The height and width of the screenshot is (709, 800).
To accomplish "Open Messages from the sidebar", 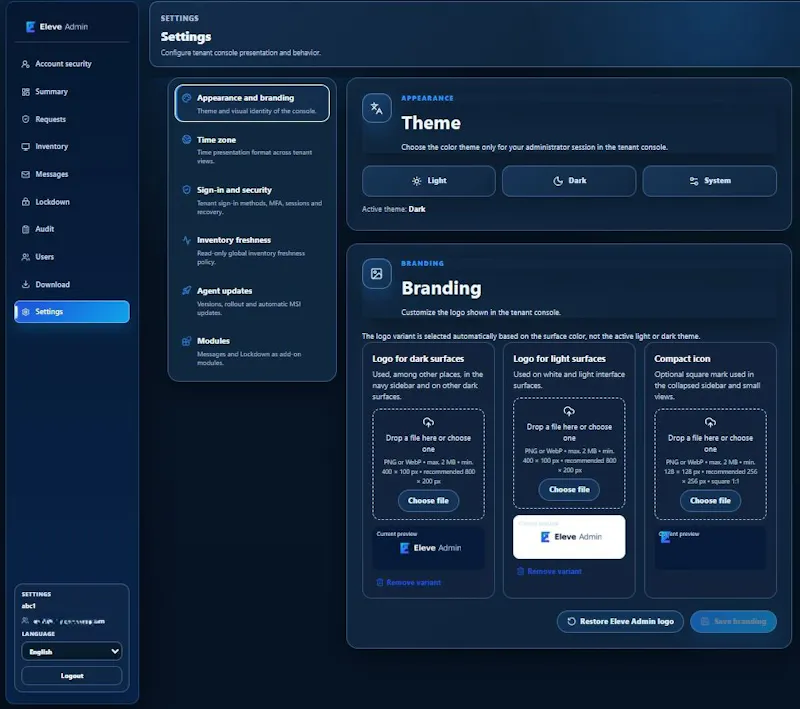I will [x=71, y=174].
